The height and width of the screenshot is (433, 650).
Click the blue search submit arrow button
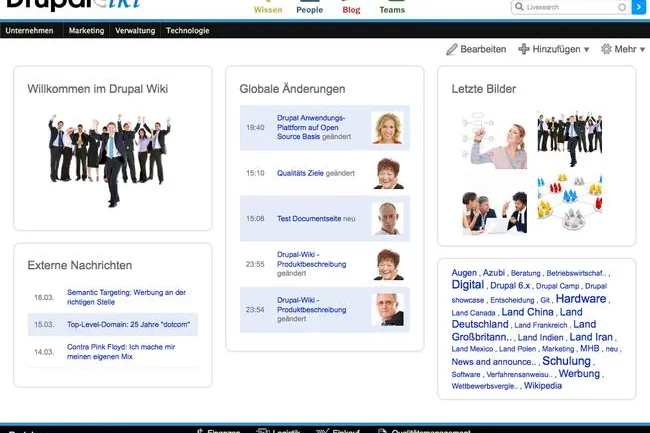(x=638, y=7)
